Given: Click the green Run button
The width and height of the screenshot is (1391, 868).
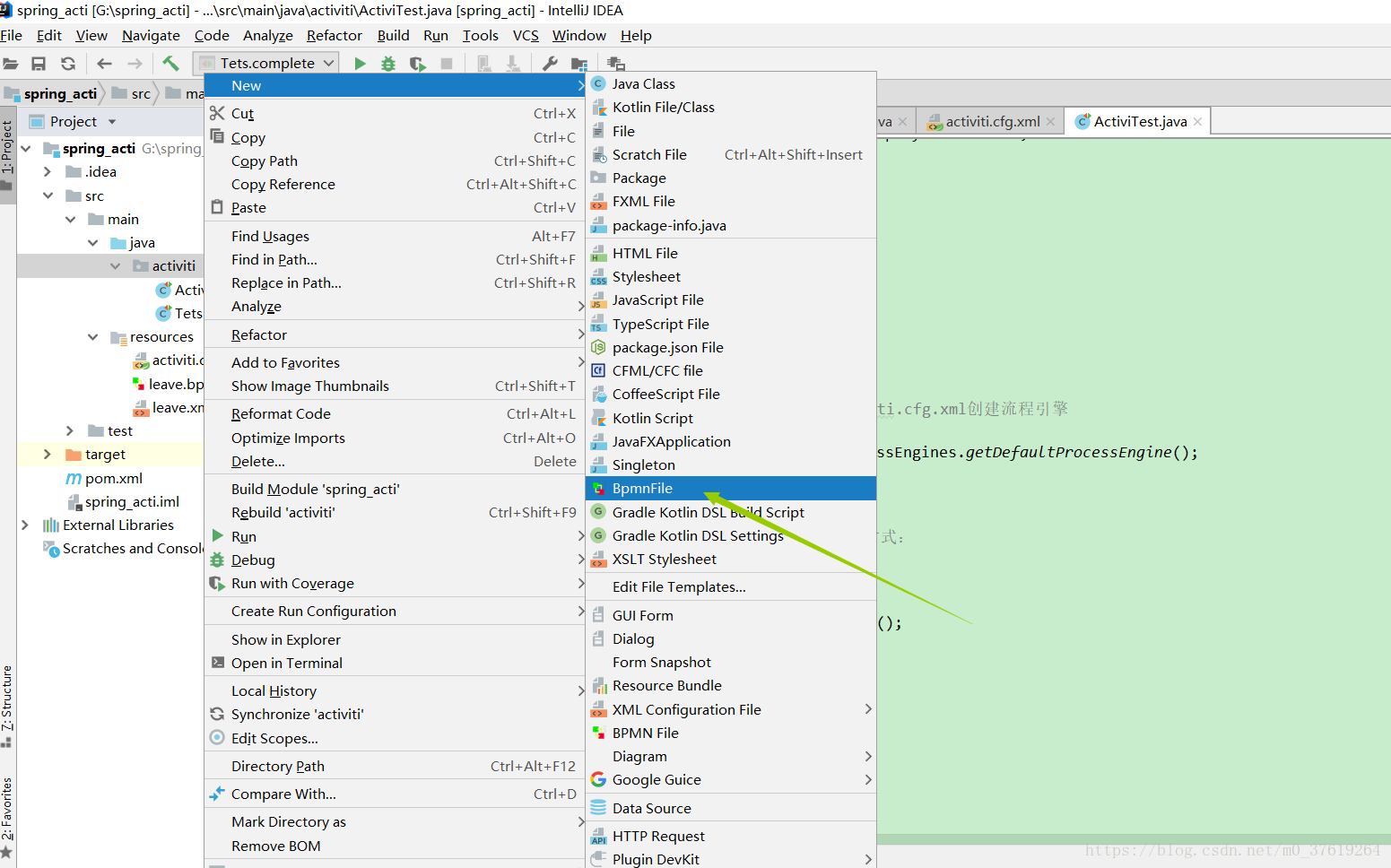Looking at the screenshot, I should pyautogui.click(x=360, y=64).
